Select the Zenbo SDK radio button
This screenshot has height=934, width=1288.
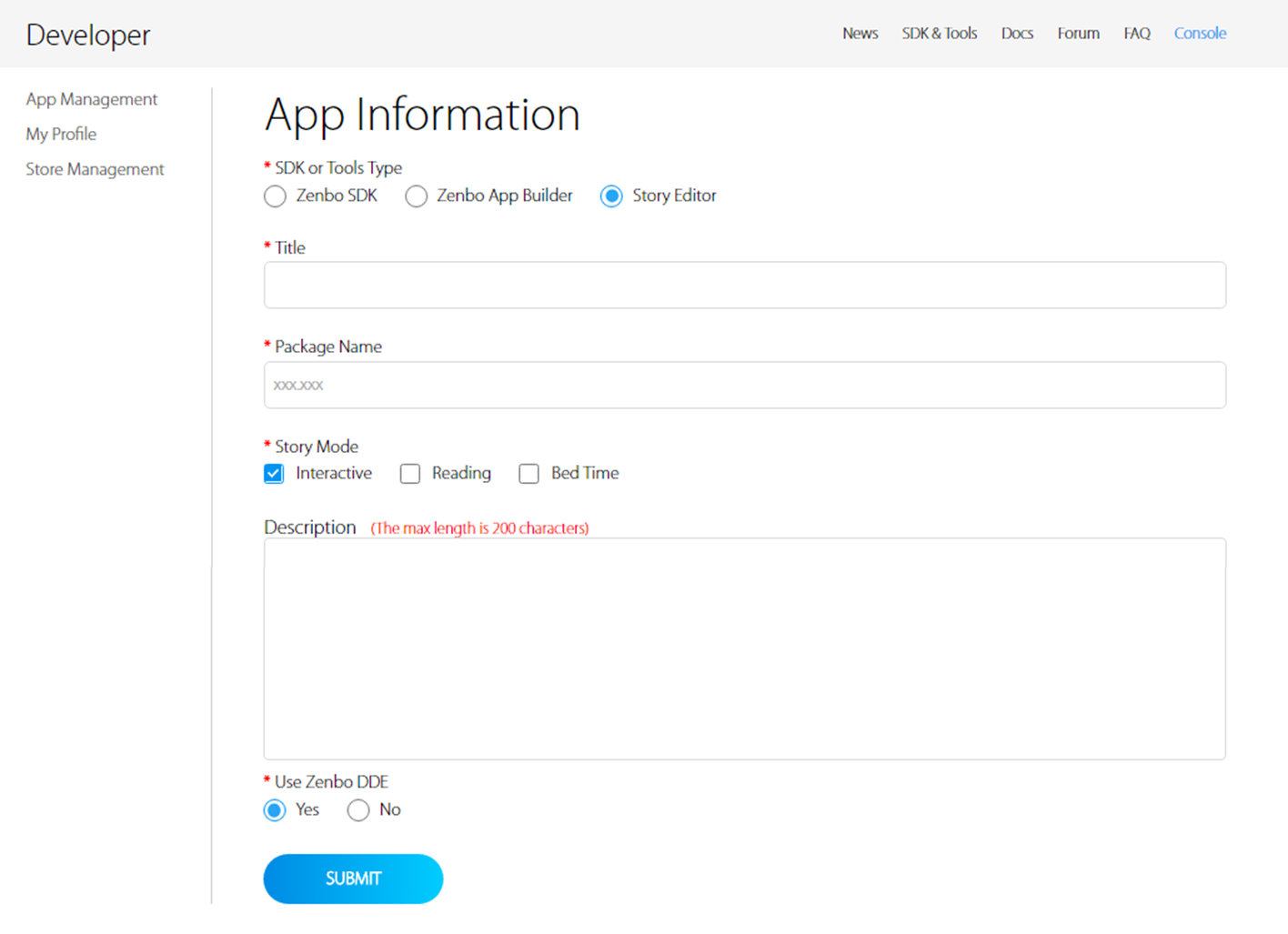275,196
